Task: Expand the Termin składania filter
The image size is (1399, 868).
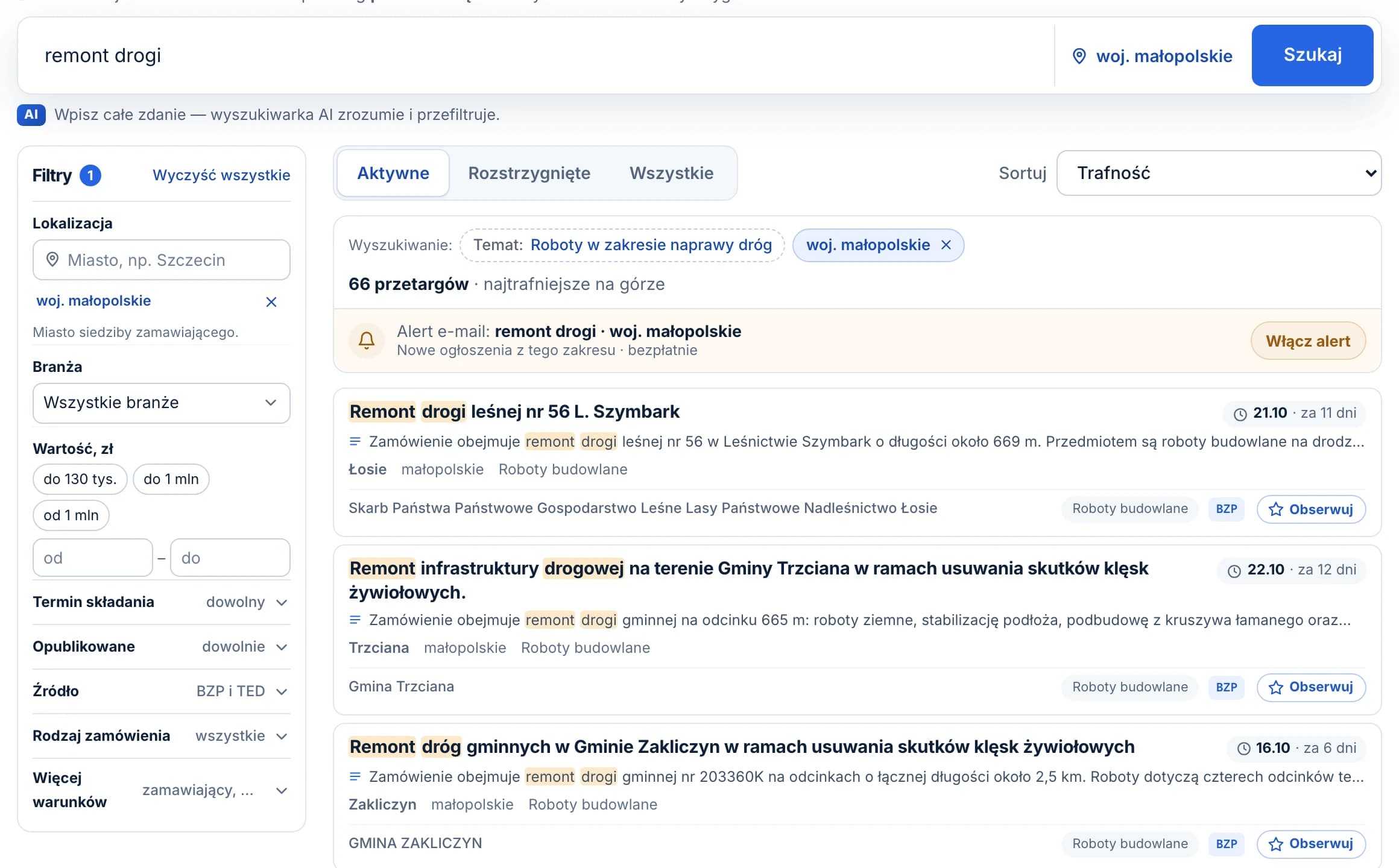Action: pos(162,602)
